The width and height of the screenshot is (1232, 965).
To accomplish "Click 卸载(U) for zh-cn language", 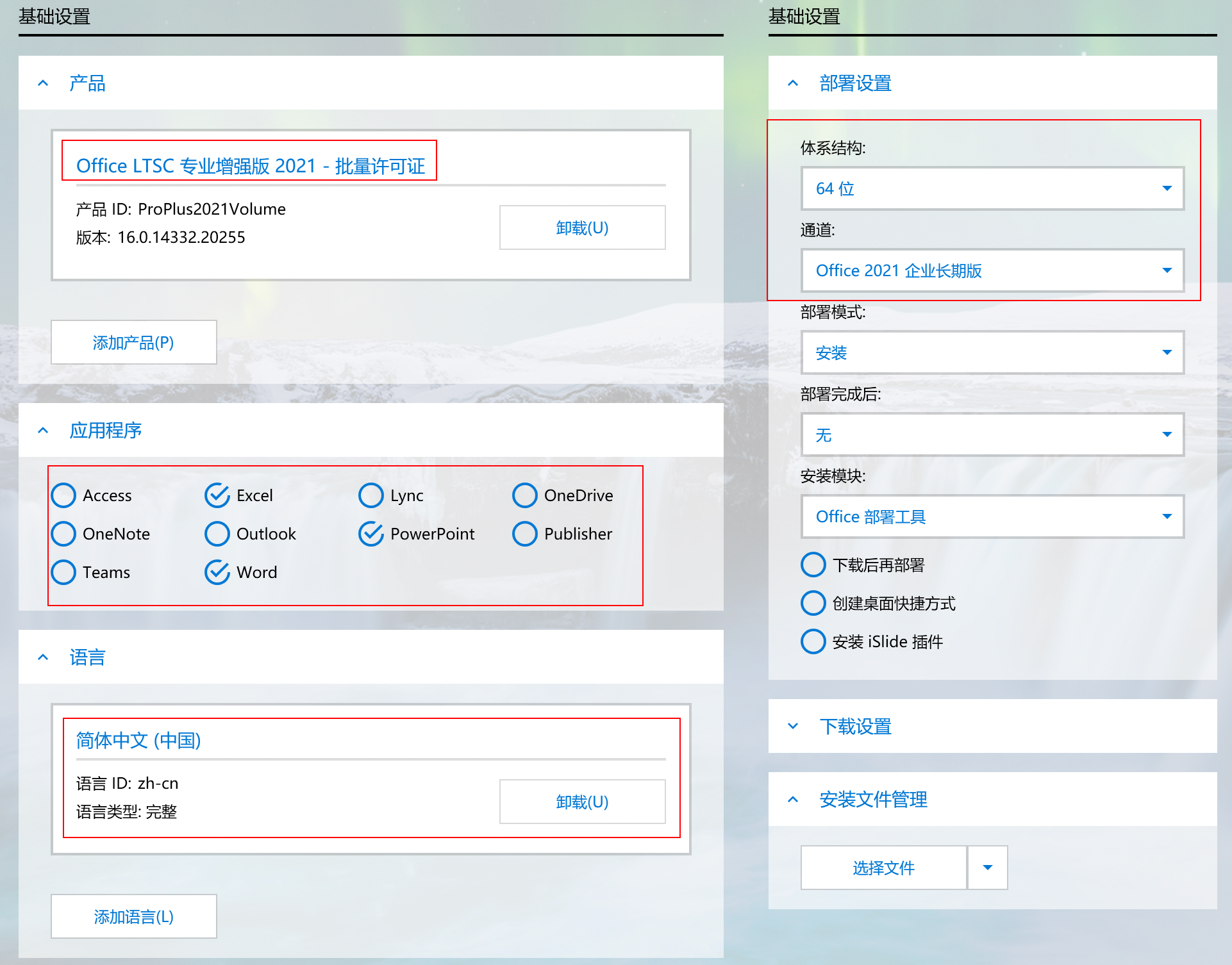I will point(582,802).
